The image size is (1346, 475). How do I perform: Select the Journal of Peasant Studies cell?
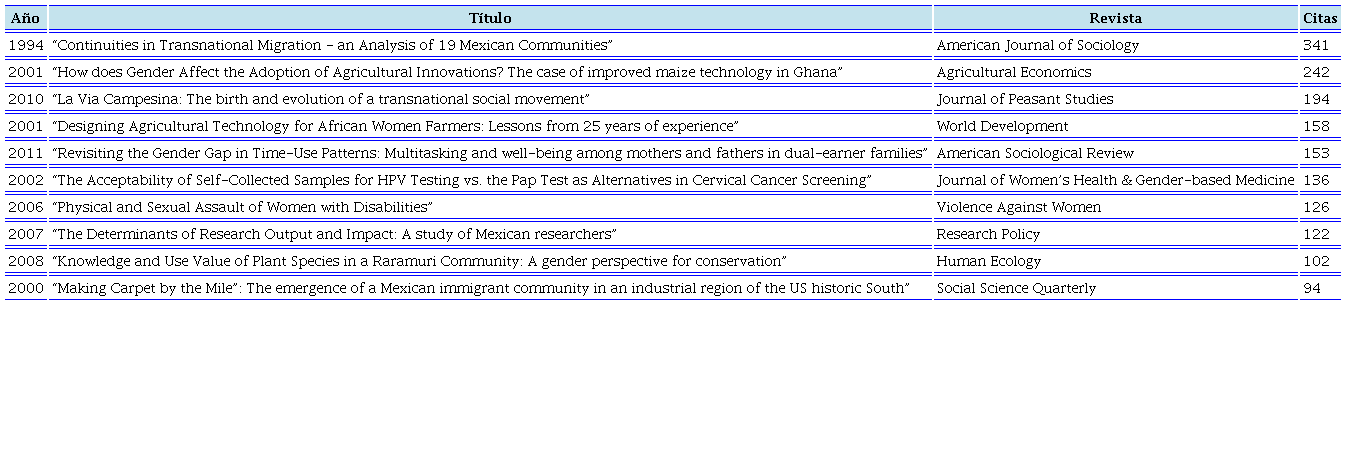pyautogui.click(x=1024, y=99)
